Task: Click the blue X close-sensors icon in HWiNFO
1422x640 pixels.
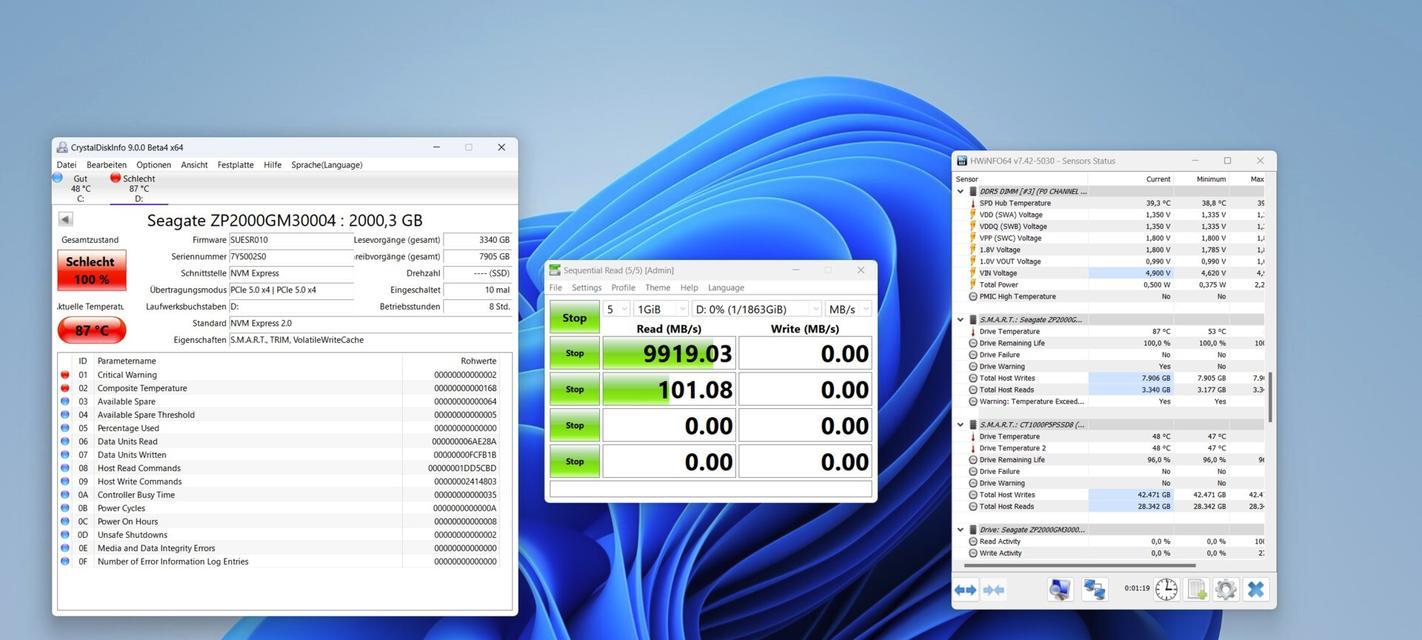Action: coord(1256,589)
